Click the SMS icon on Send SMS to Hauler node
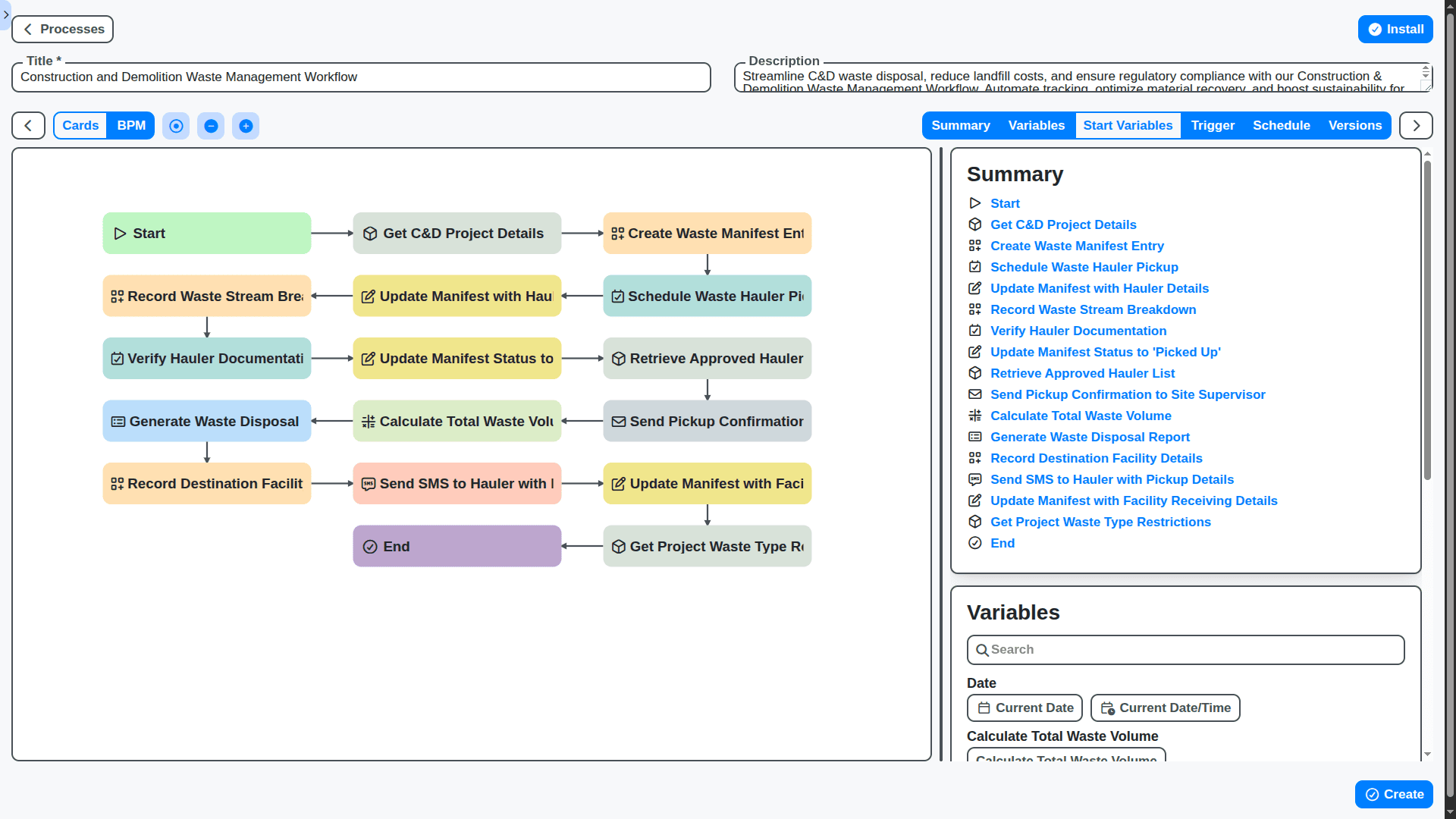Screen dimensions: 1456x819 point(369,483)
